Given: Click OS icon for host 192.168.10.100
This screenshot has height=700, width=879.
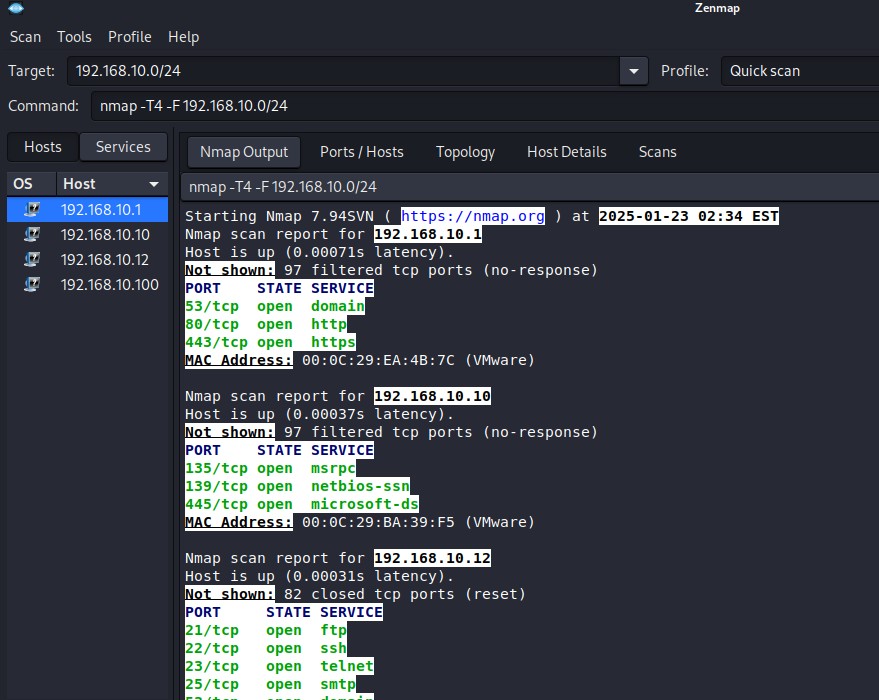Looking at the screenshot, I should click(32, 285).
